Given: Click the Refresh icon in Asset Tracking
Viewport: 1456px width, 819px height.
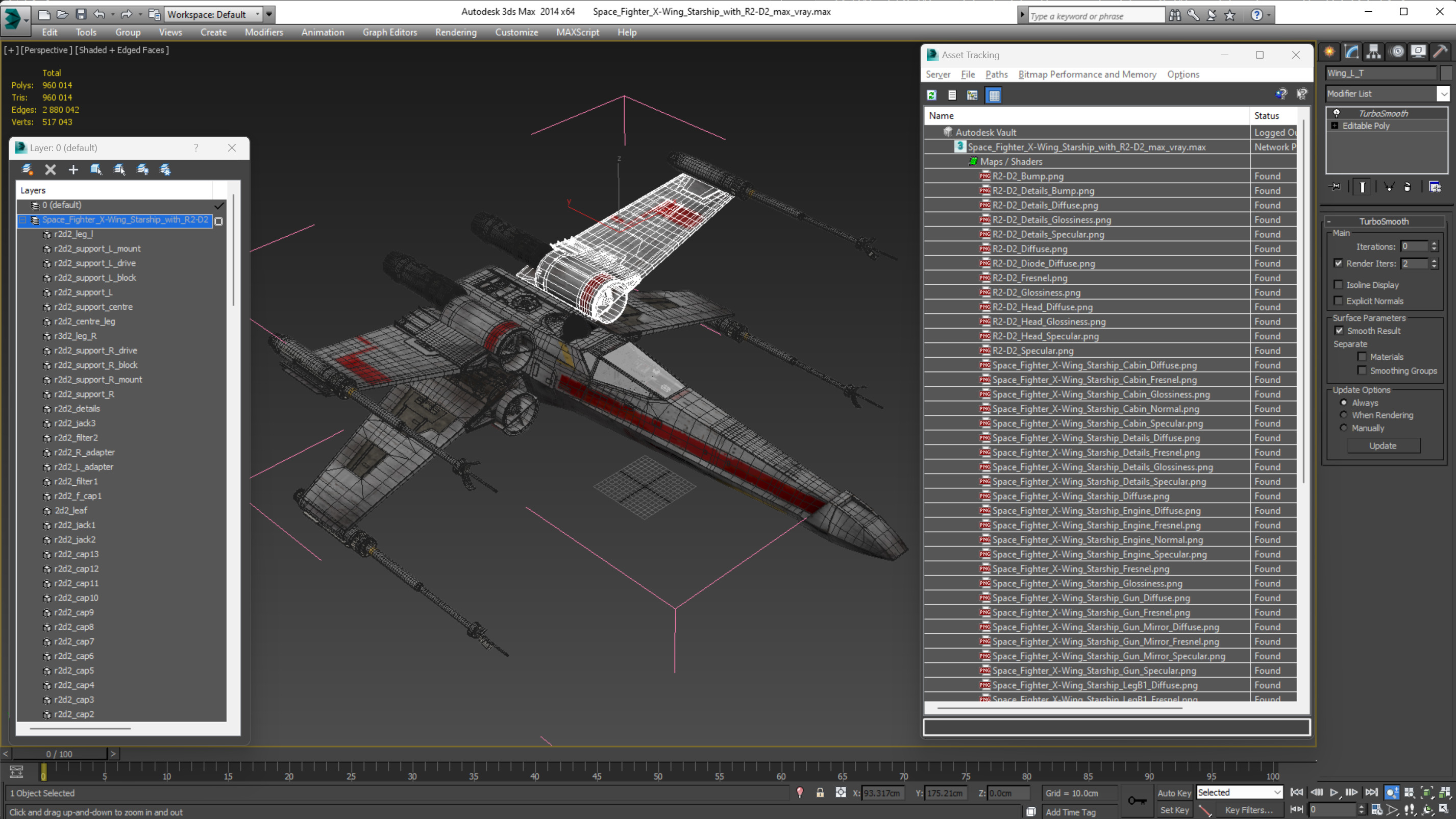Looking at the screenshot, I should pos(931,95).
